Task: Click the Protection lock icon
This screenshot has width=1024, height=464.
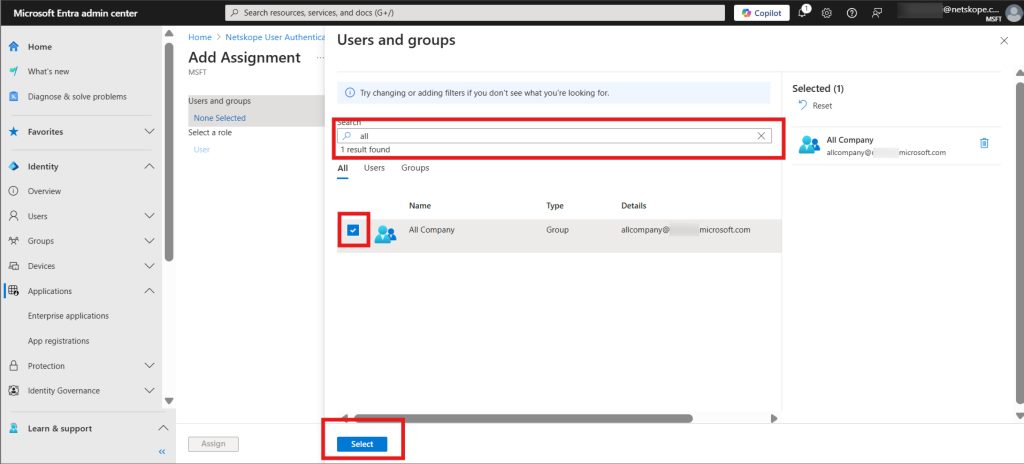Action: click(x=13, y=366)
